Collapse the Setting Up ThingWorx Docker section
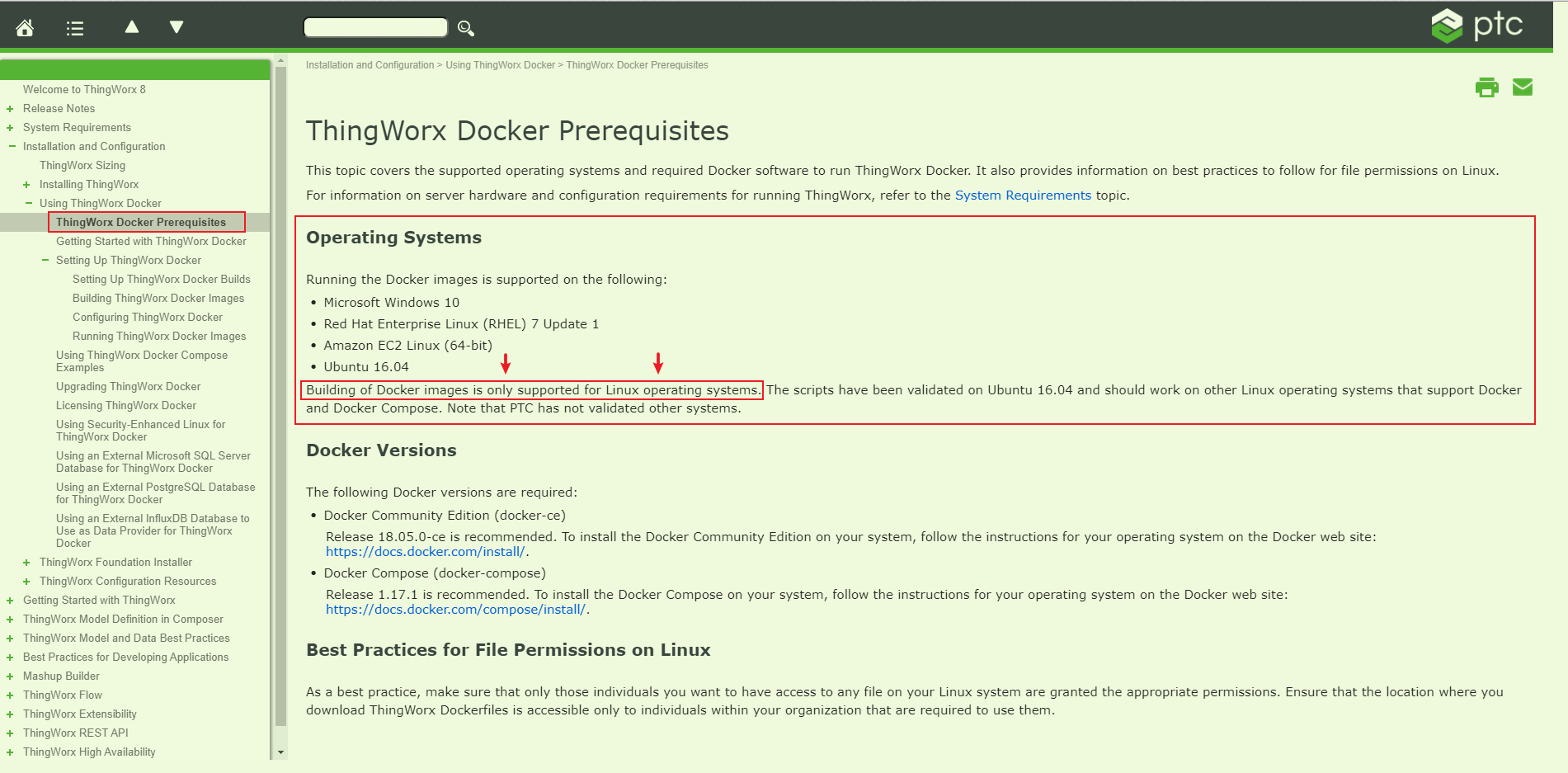The image size is (1568, 773). pyautogui.click(x=46, y=260)
